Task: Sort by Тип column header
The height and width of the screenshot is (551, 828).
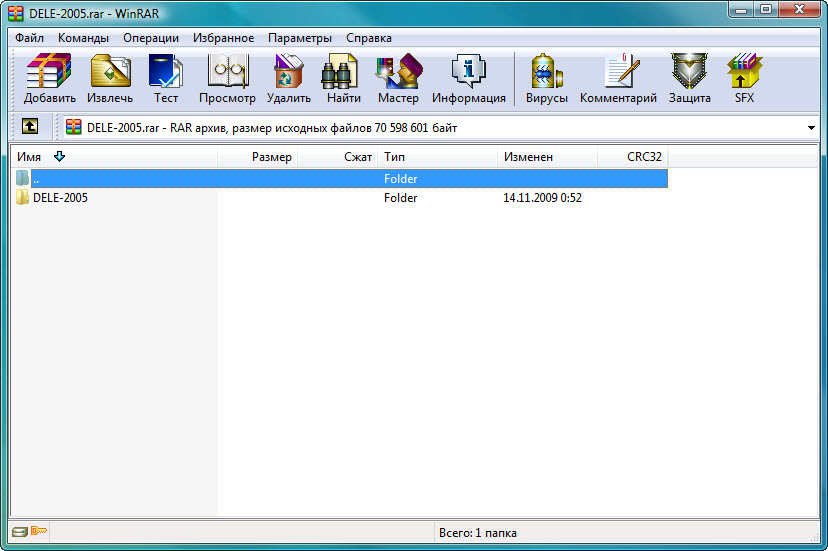Action: coord(438,157)
